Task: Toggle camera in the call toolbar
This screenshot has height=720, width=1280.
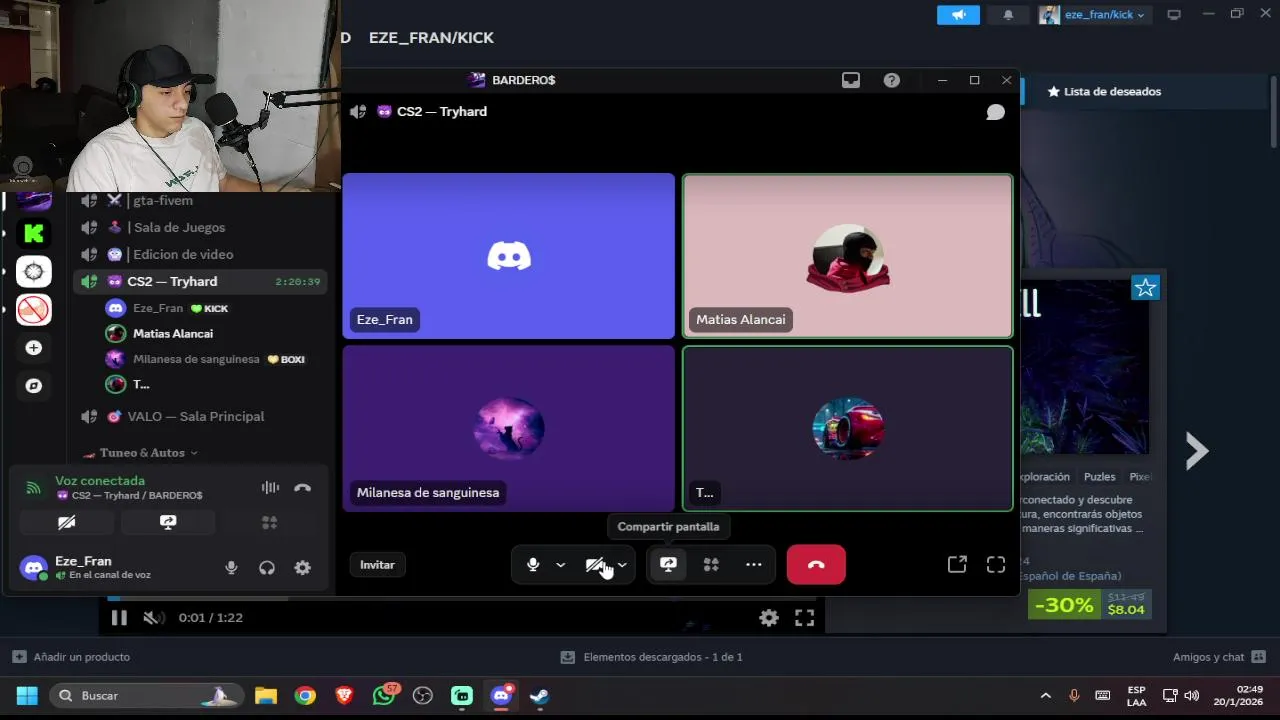Action: (x=594, y=565)
